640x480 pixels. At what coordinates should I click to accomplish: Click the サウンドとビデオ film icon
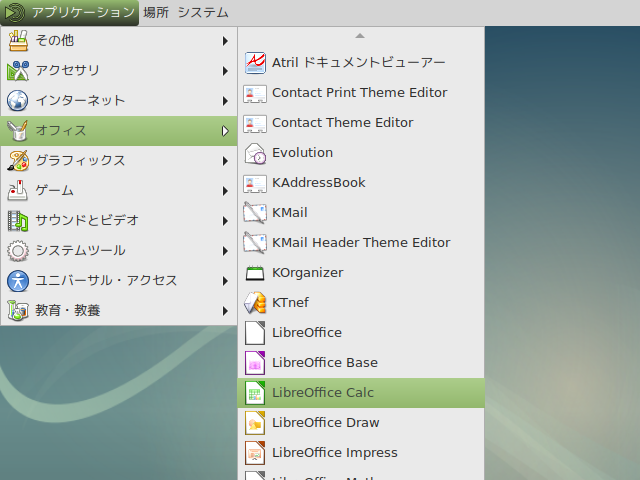click(18, 220)
